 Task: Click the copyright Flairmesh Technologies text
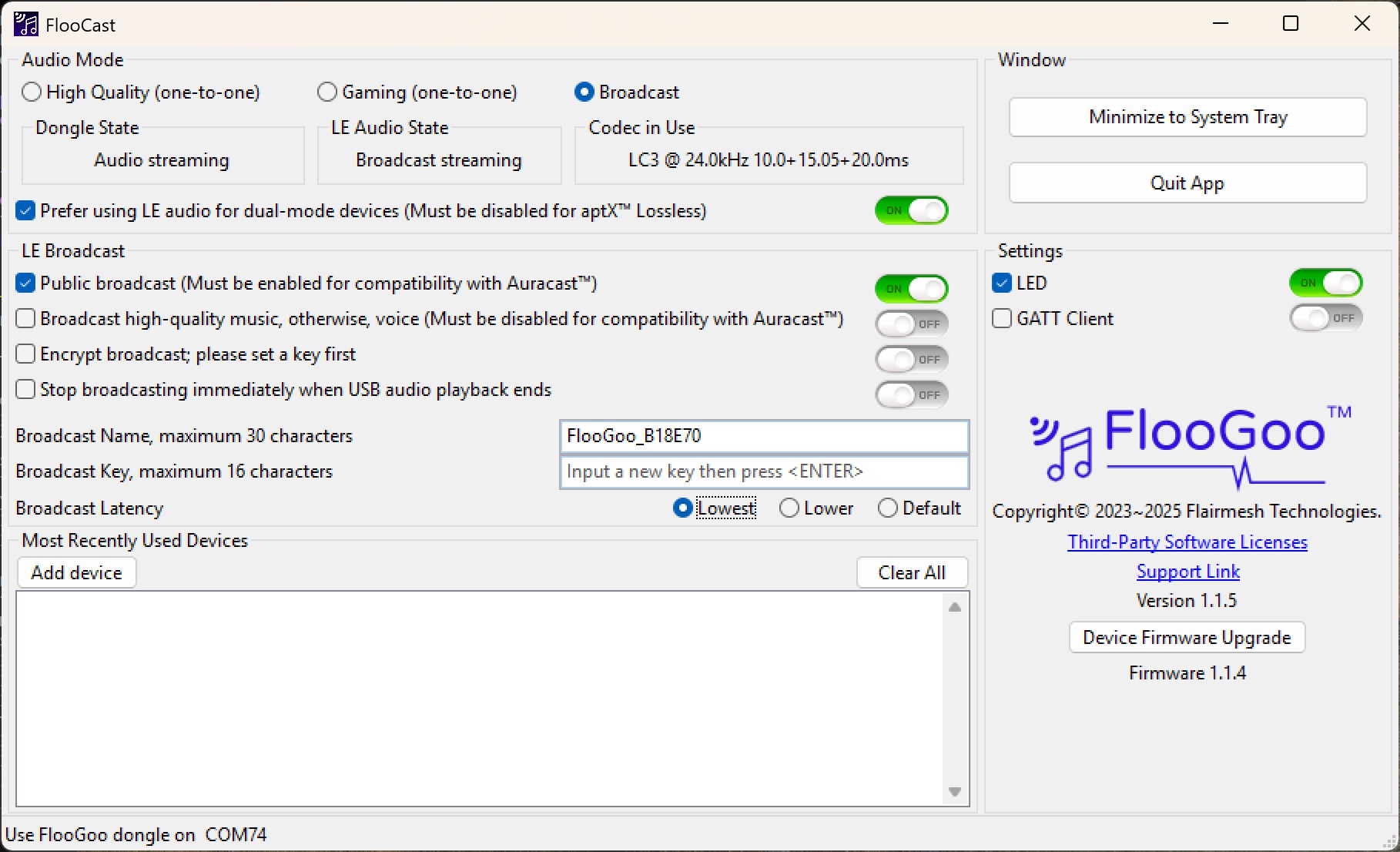[x=1187, y=512]
